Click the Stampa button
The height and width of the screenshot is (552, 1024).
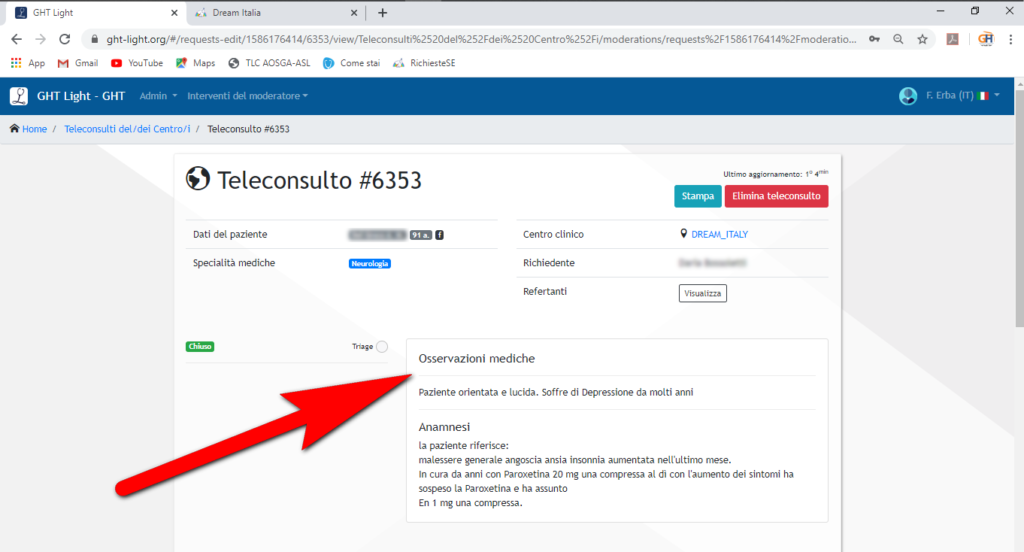[x=697, y=196]
